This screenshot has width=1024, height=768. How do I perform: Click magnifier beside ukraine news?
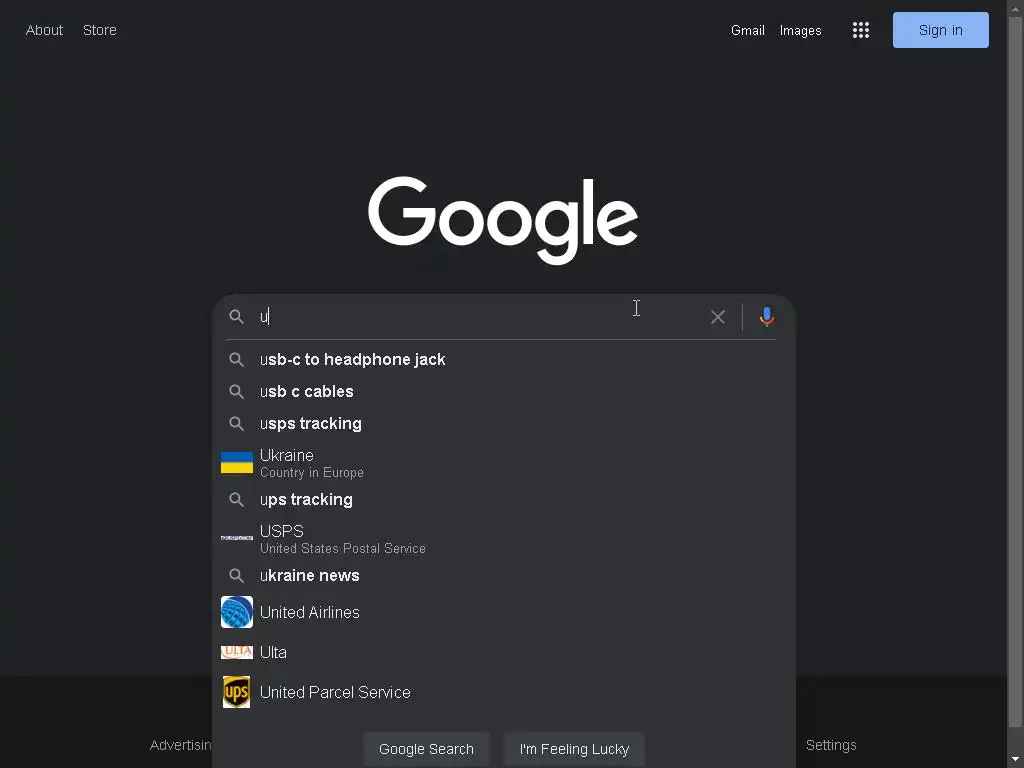point(236,575)
